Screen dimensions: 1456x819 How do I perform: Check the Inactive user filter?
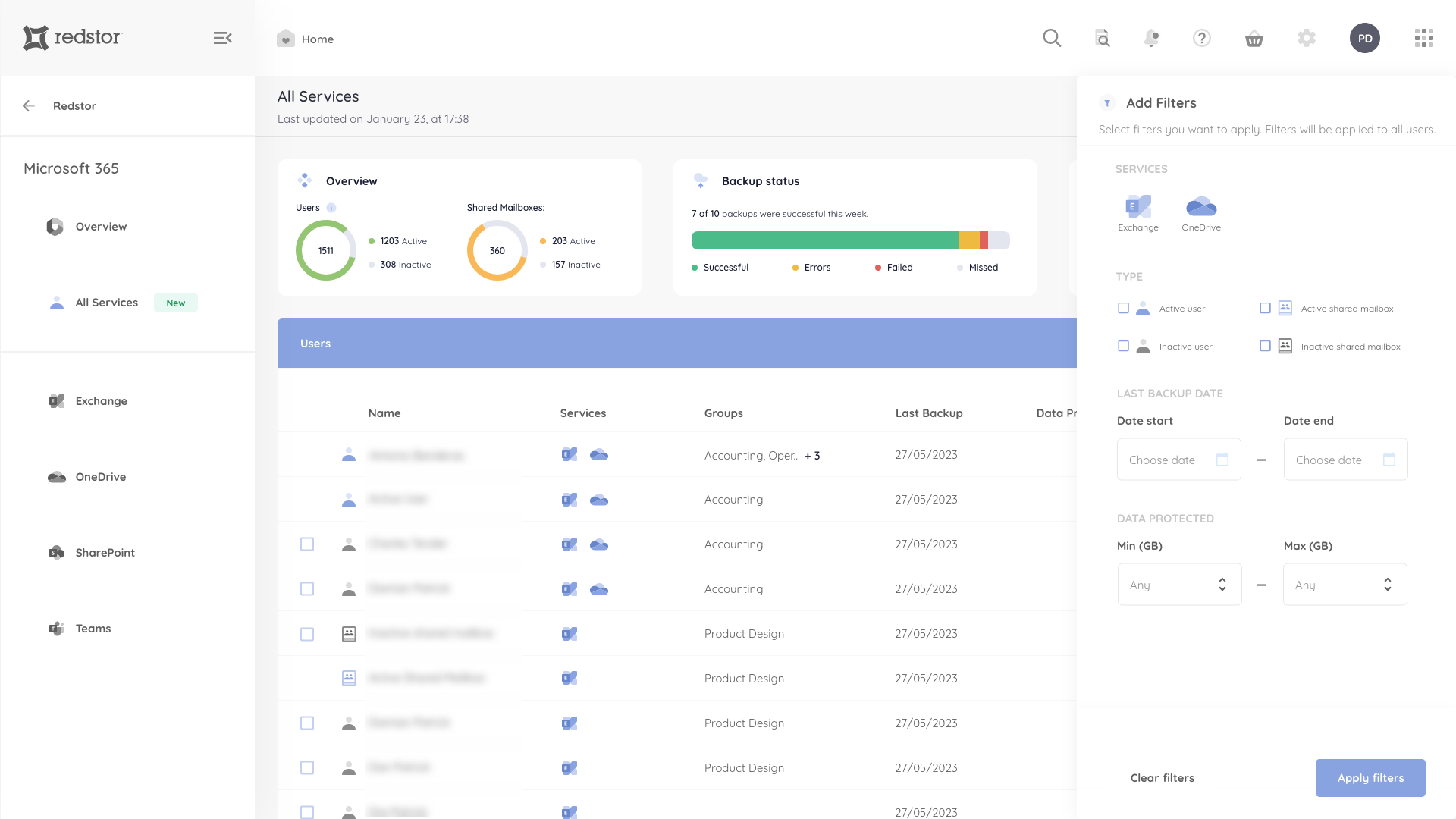(1124, 346)
